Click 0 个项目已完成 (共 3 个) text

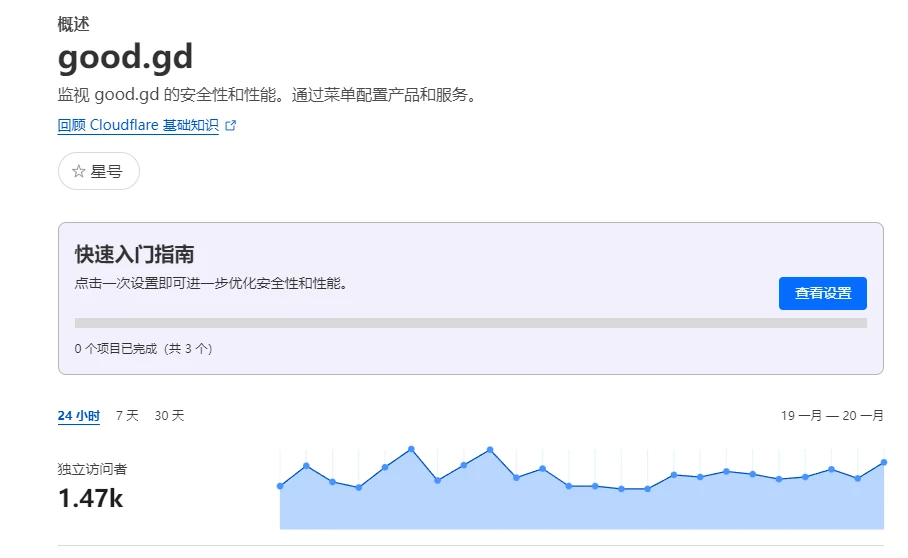click(144, 348)
